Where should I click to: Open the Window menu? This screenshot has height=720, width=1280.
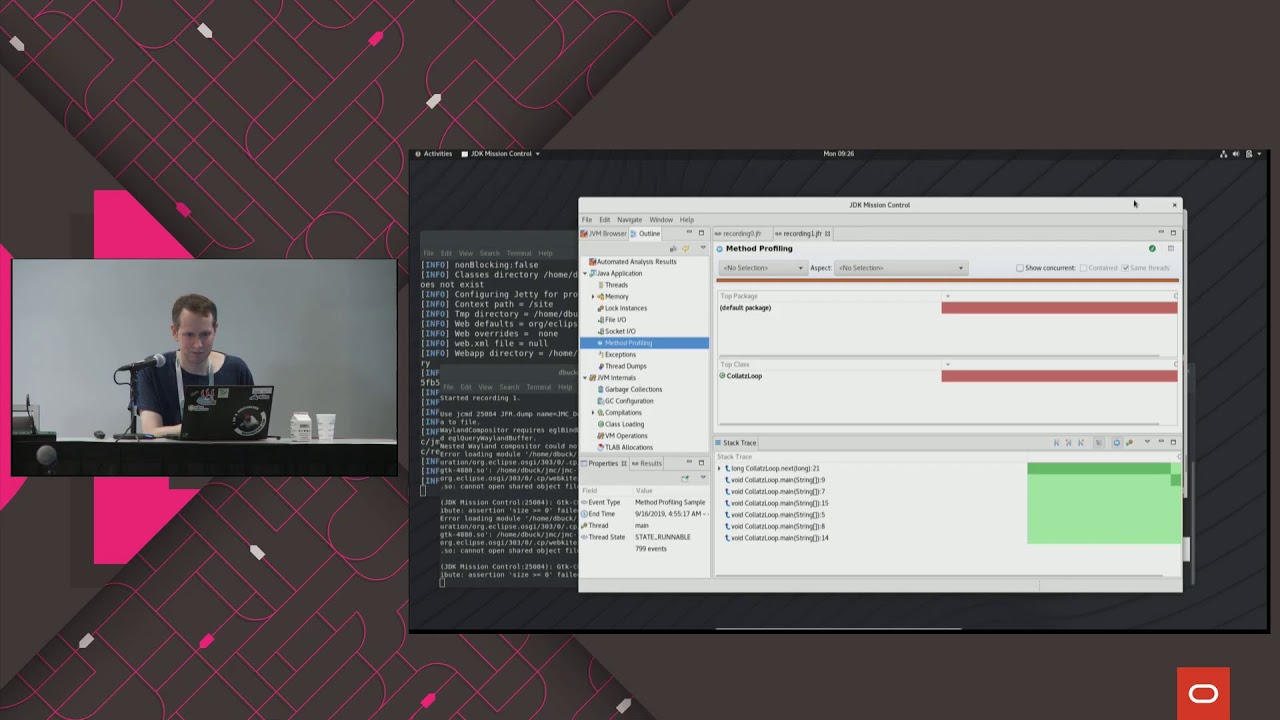661,220
